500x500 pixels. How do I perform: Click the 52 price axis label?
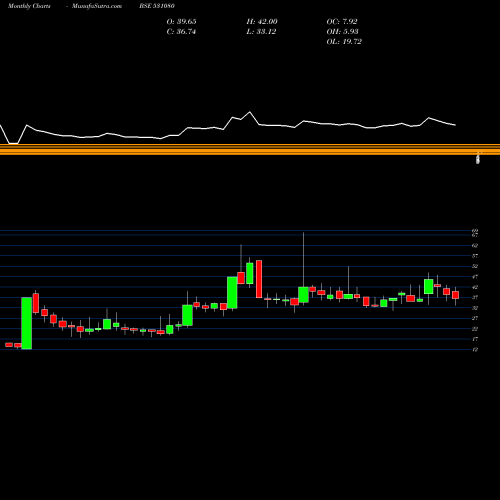coord(475,266)
